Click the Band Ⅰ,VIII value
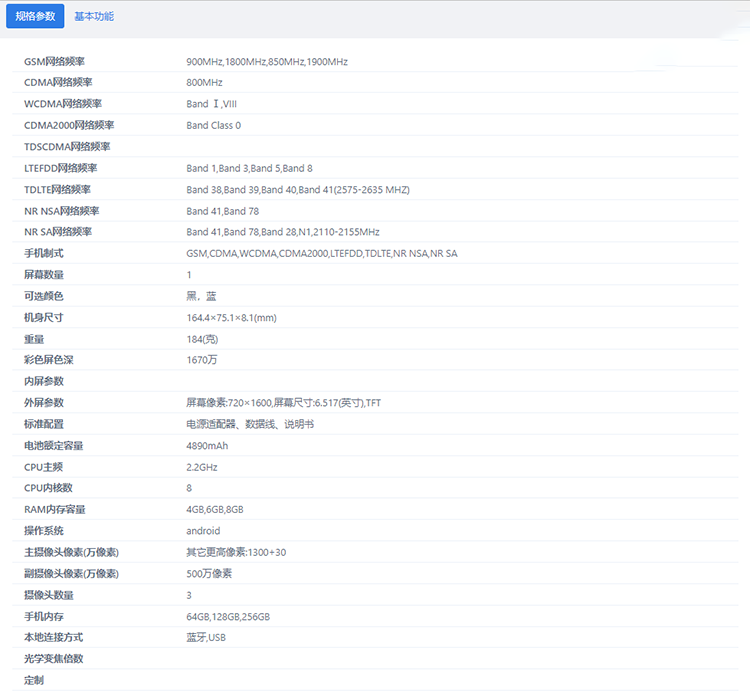 coord(211,104)
